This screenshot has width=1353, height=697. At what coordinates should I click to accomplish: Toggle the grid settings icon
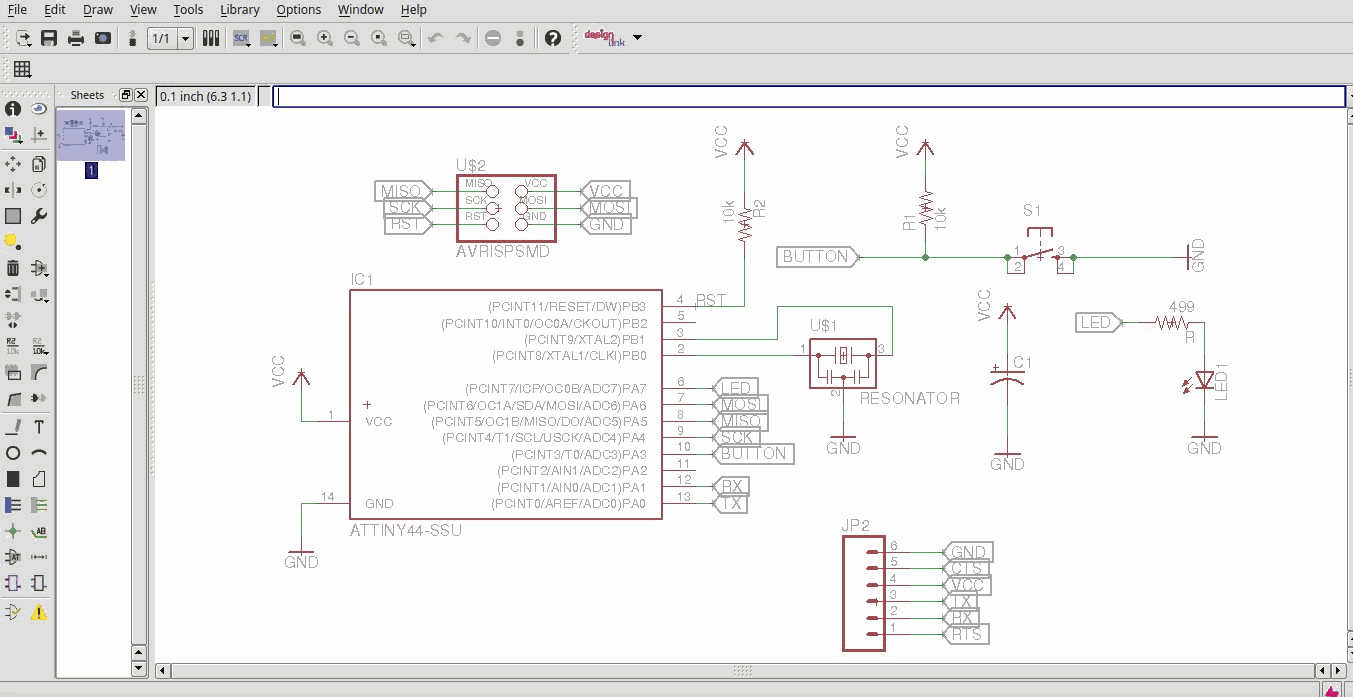coord(22,69)
